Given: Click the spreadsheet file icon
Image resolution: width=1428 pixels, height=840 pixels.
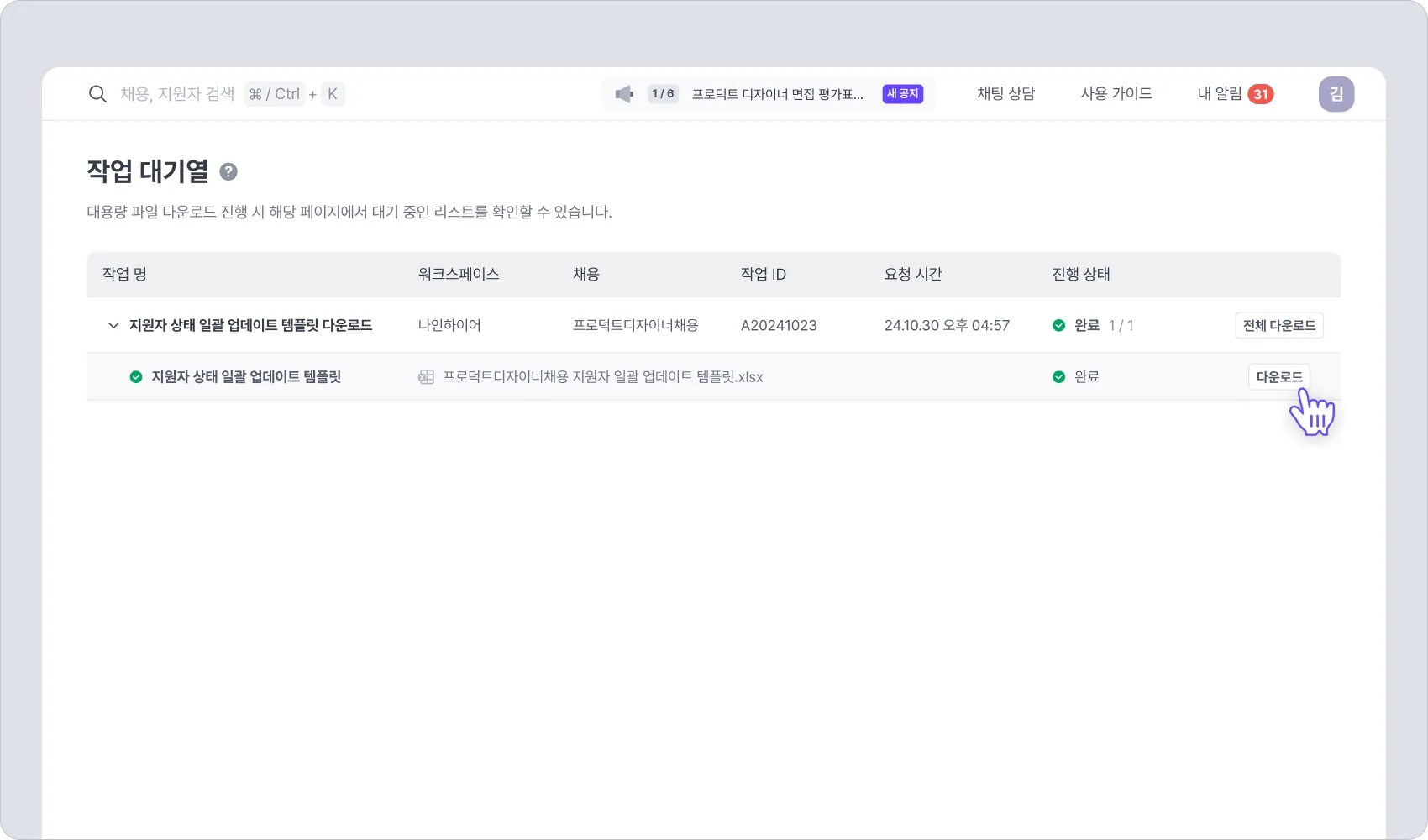Looking at the screenshot, I should pyautogui.click(x=427, y=377).
